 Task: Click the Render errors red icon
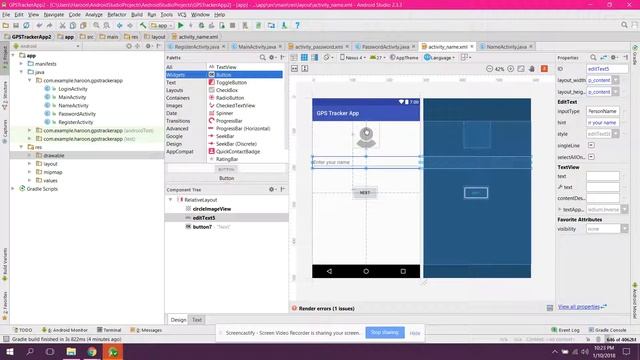click(294, 308)
